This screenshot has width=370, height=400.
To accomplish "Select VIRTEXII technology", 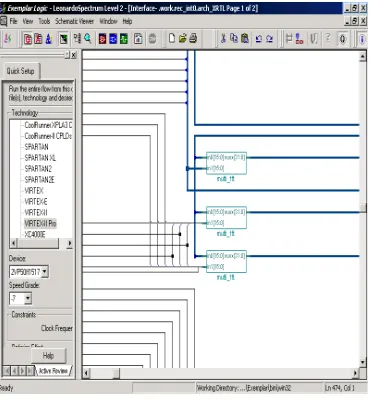I will pos(36,213).
